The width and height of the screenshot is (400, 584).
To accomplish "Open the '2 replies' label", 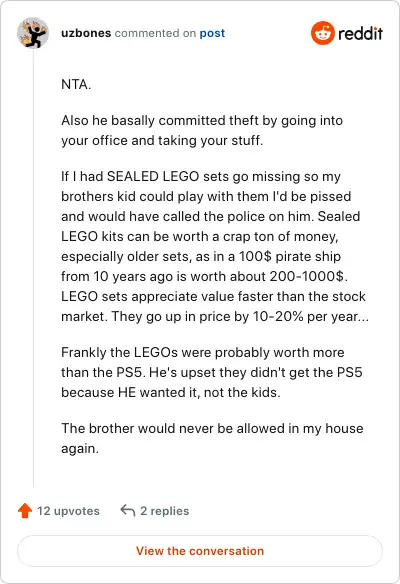I will [x=165, y=511].
